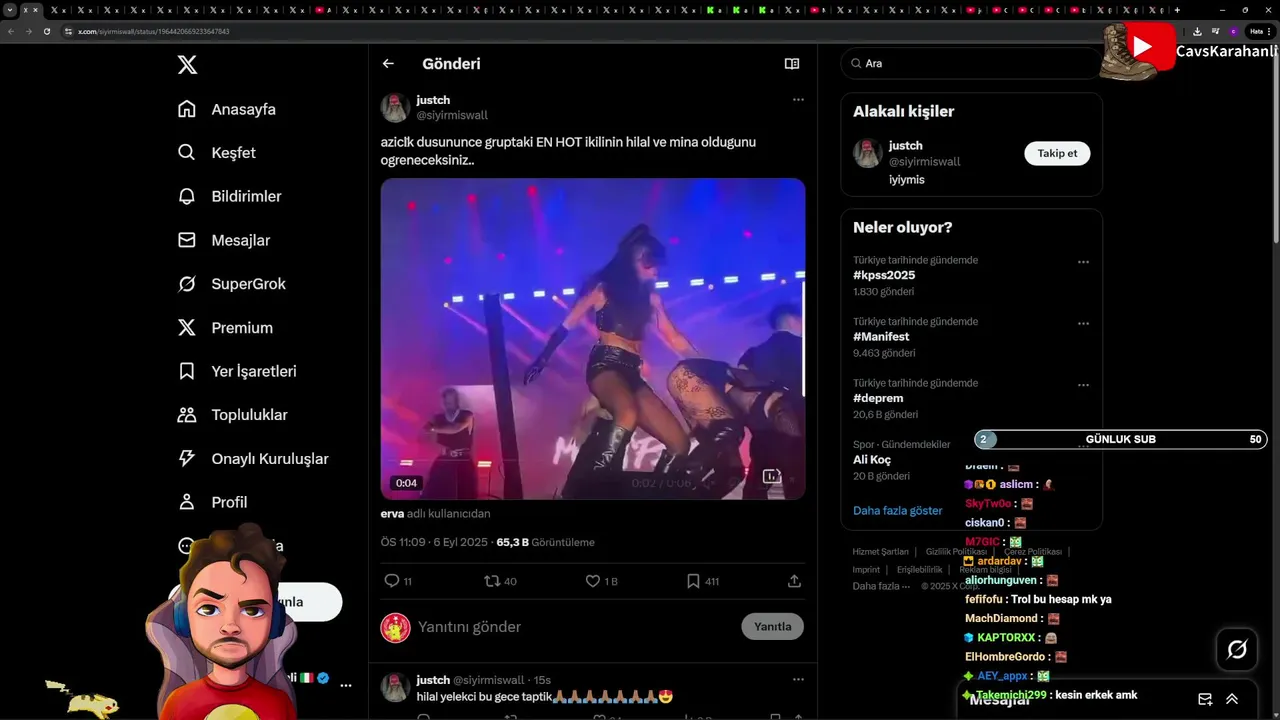Click the Onaylı Kuruluşlar lightning icon
This screenshot has height=720, width=1280.
pyautogui.click(x=187, y=458)
